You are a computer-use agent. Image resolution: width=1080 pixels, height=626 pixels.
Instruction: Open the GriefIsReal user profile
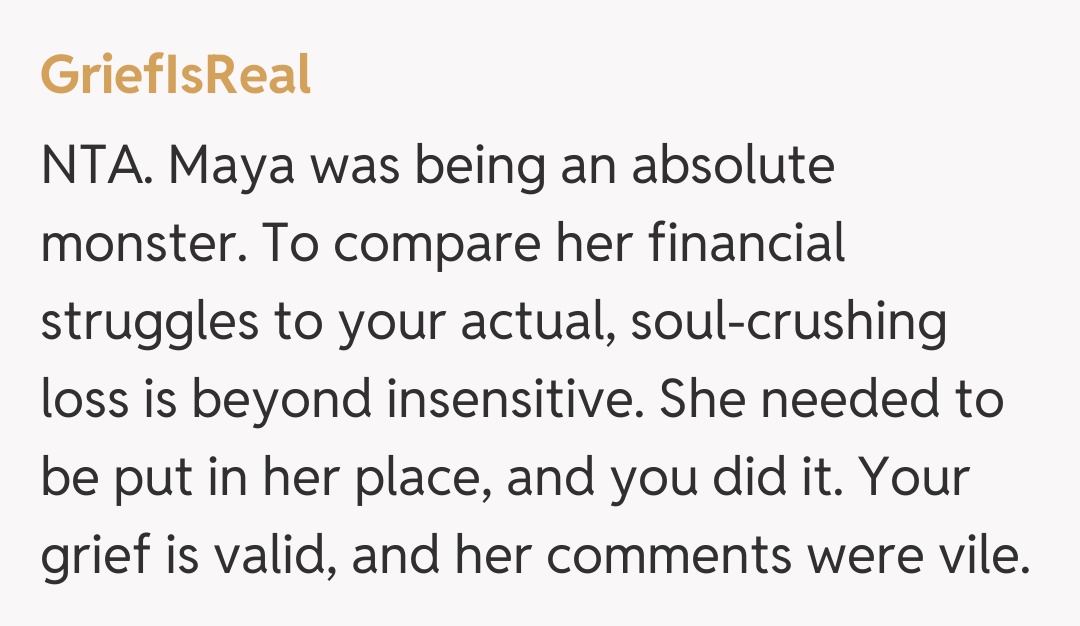coord(175,77)
